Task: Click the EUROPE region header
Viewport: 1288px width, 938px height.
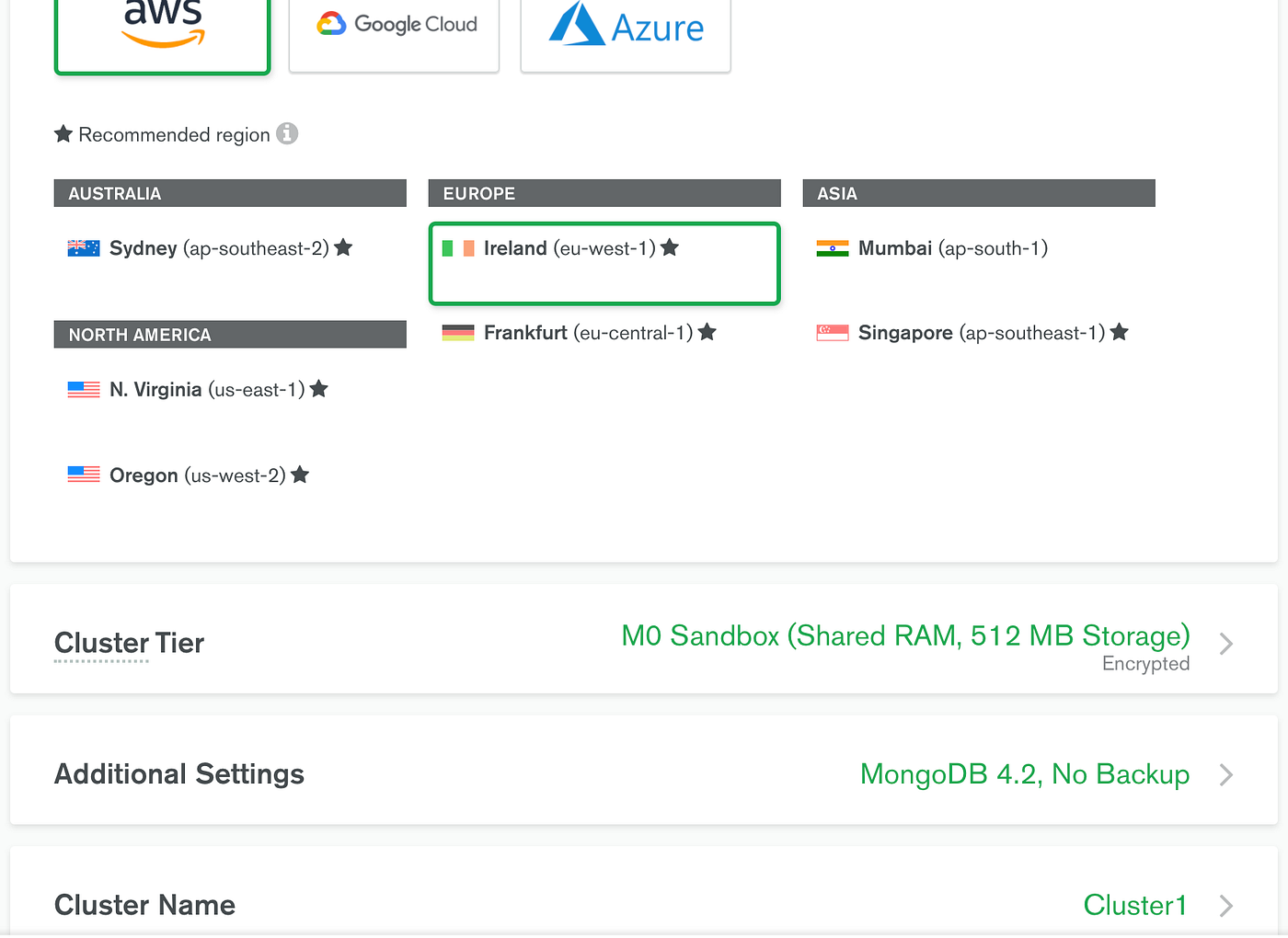Action: 604,193
